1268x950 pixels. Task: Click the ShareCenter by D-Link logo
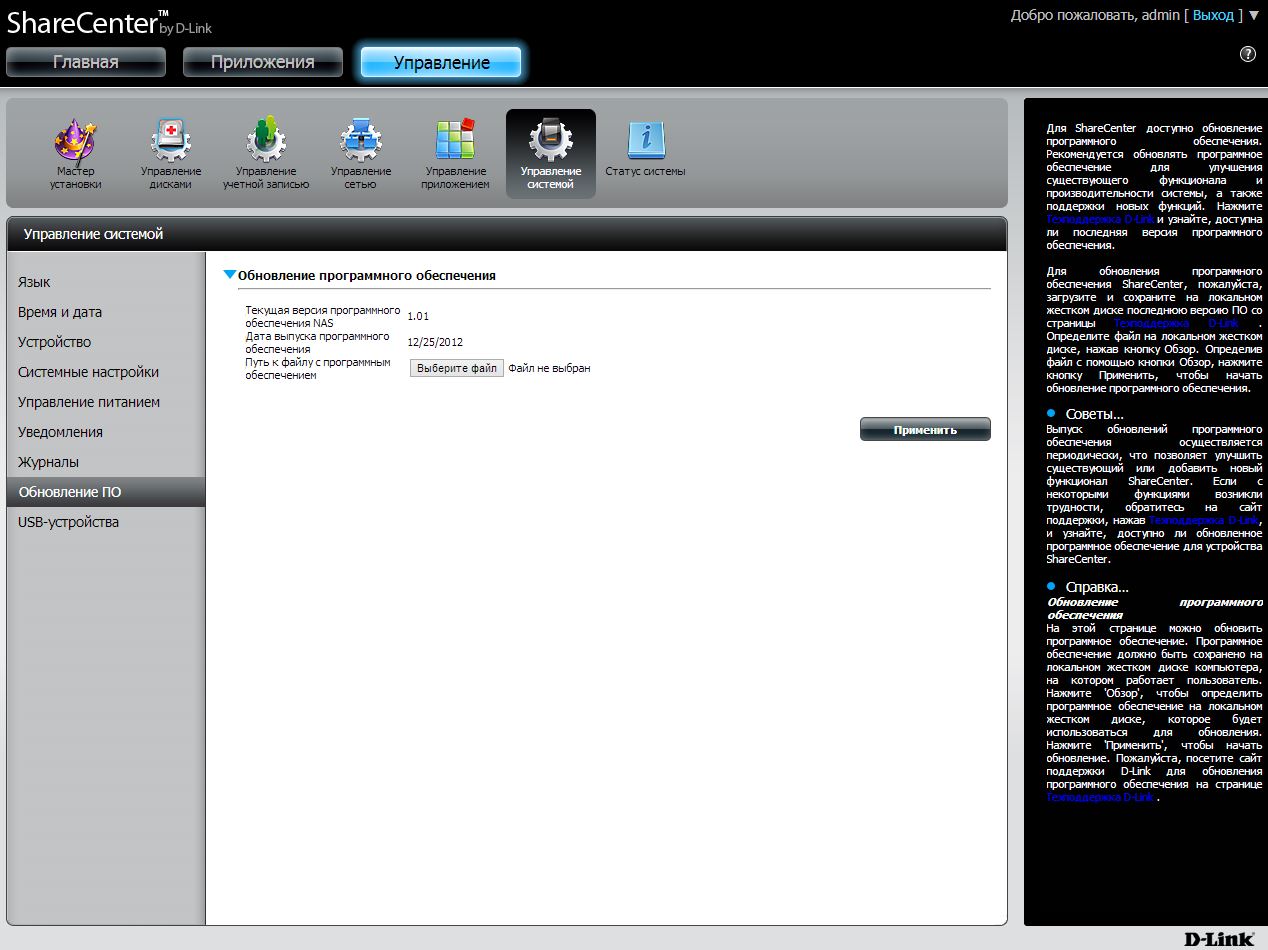pos(109,22)
